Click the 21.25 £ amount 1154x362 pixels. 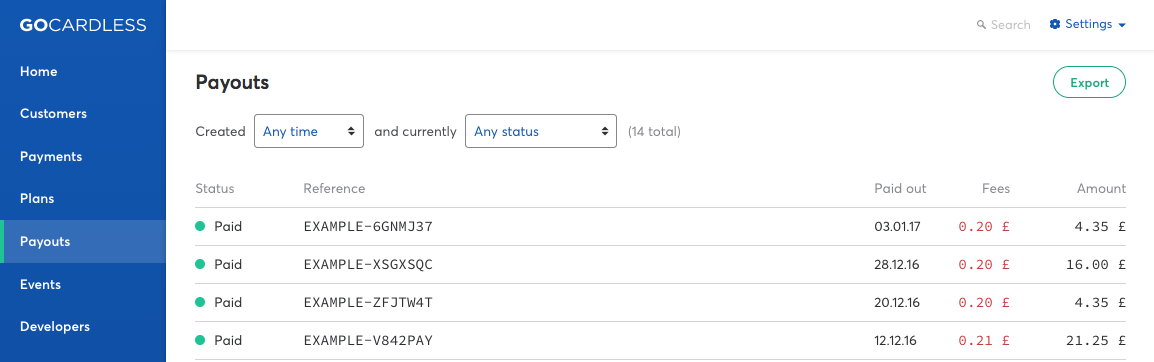(1096, 341)
